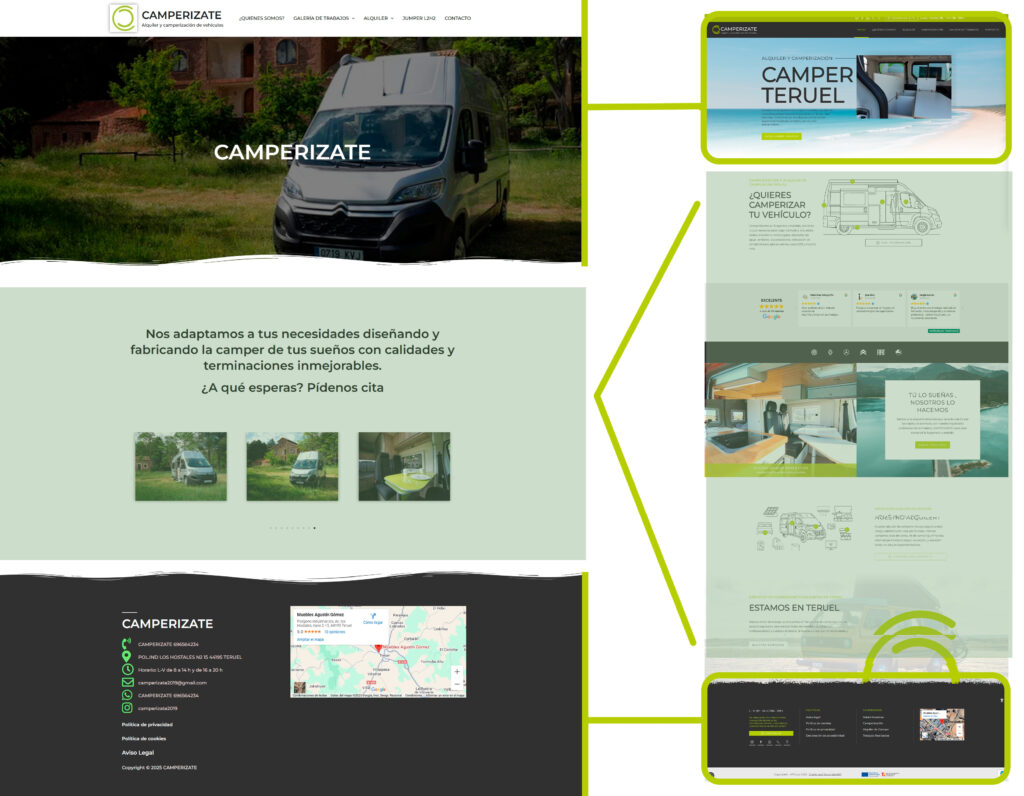Click the Google reviews rating badge
This screenshot has height=796, width=1024.
click(771, 309)
